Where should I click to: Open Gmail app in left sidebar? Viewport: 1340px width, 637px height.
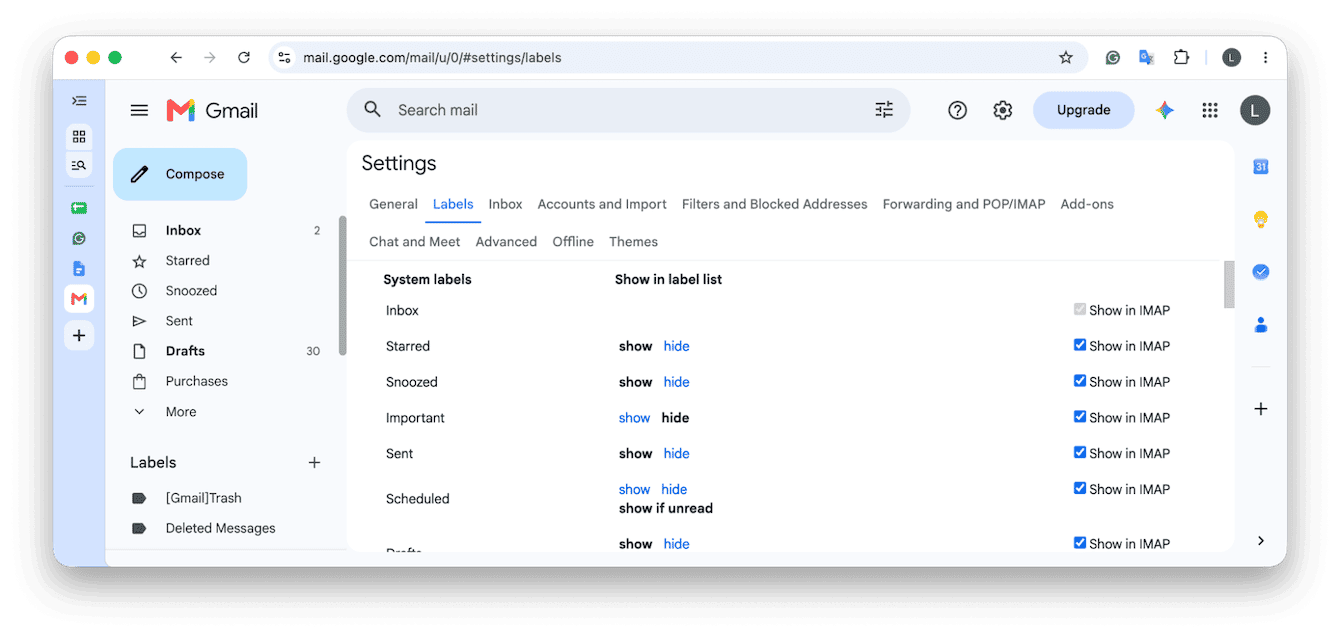click(x=79, y=299)
